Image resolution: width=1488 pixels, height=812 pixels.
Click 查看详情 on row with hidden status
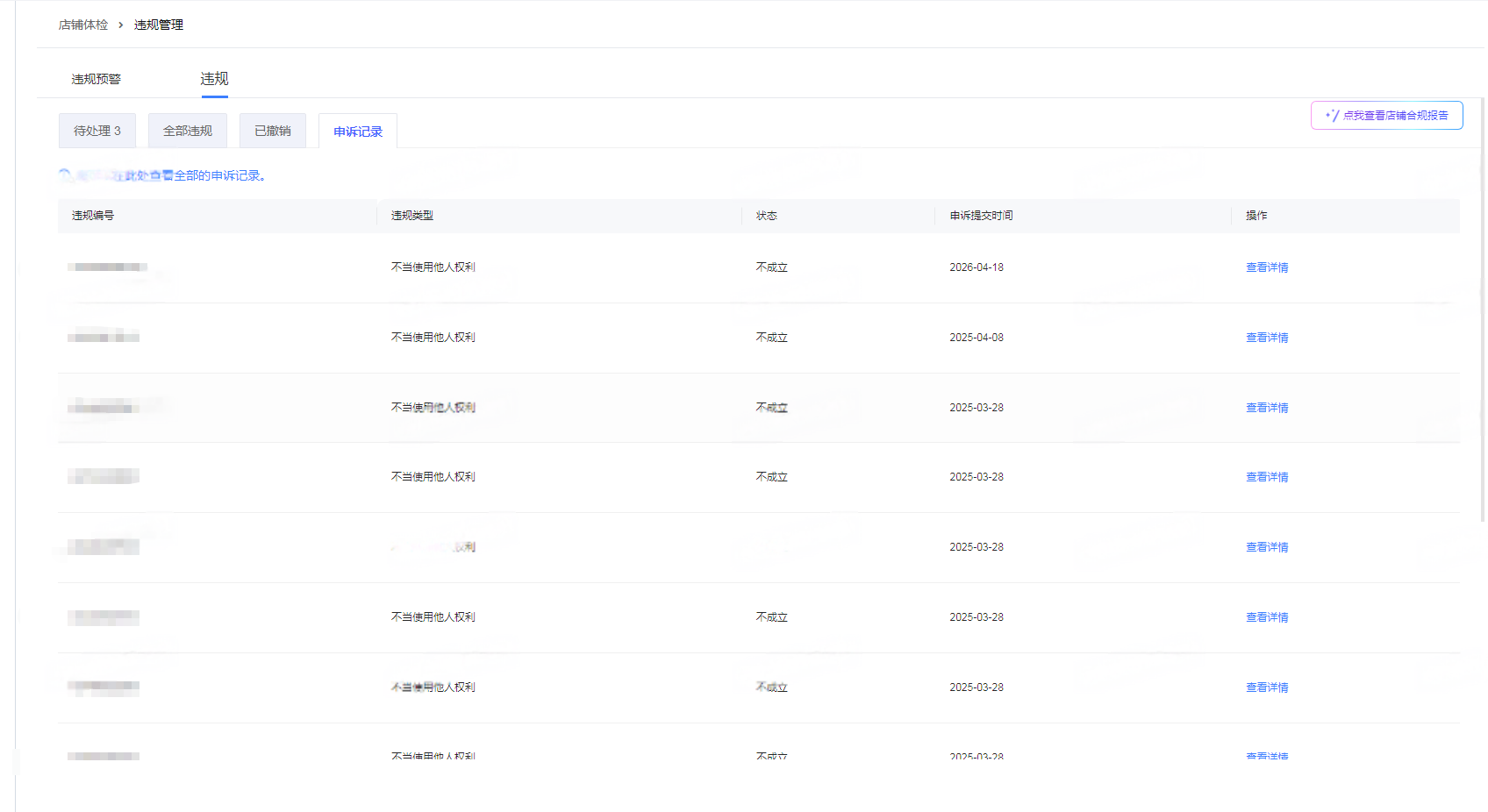click(x=1267, y=547)
